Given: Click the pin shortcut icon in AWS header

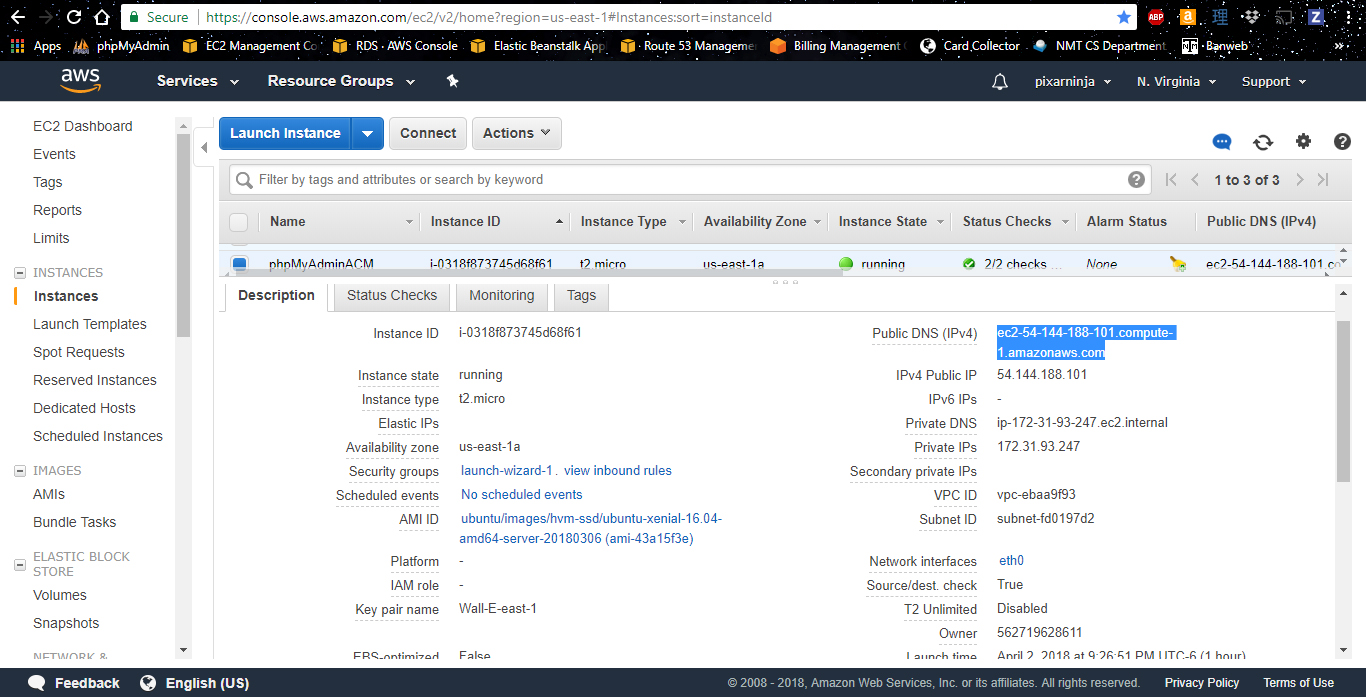Looking at the screenshot, I should 452,81.
